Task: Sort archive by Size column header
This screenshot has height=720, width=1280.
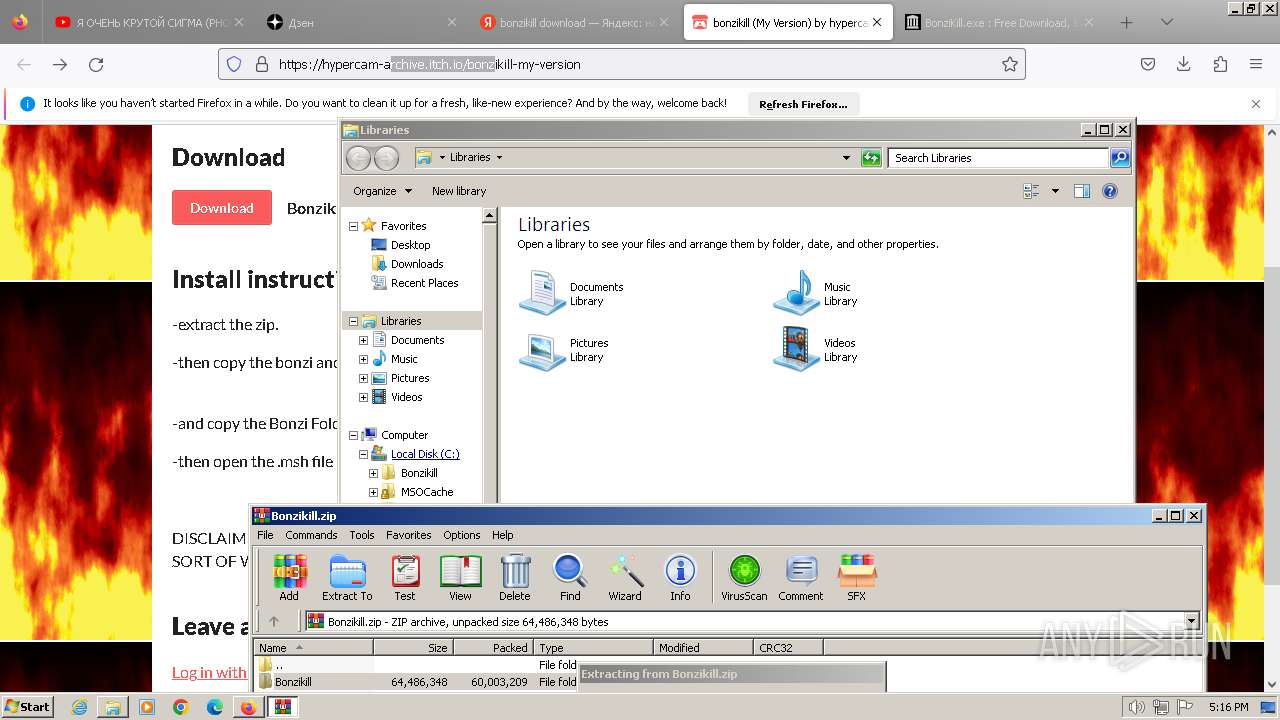Action: pyautogui.click(x=412, y=648)
